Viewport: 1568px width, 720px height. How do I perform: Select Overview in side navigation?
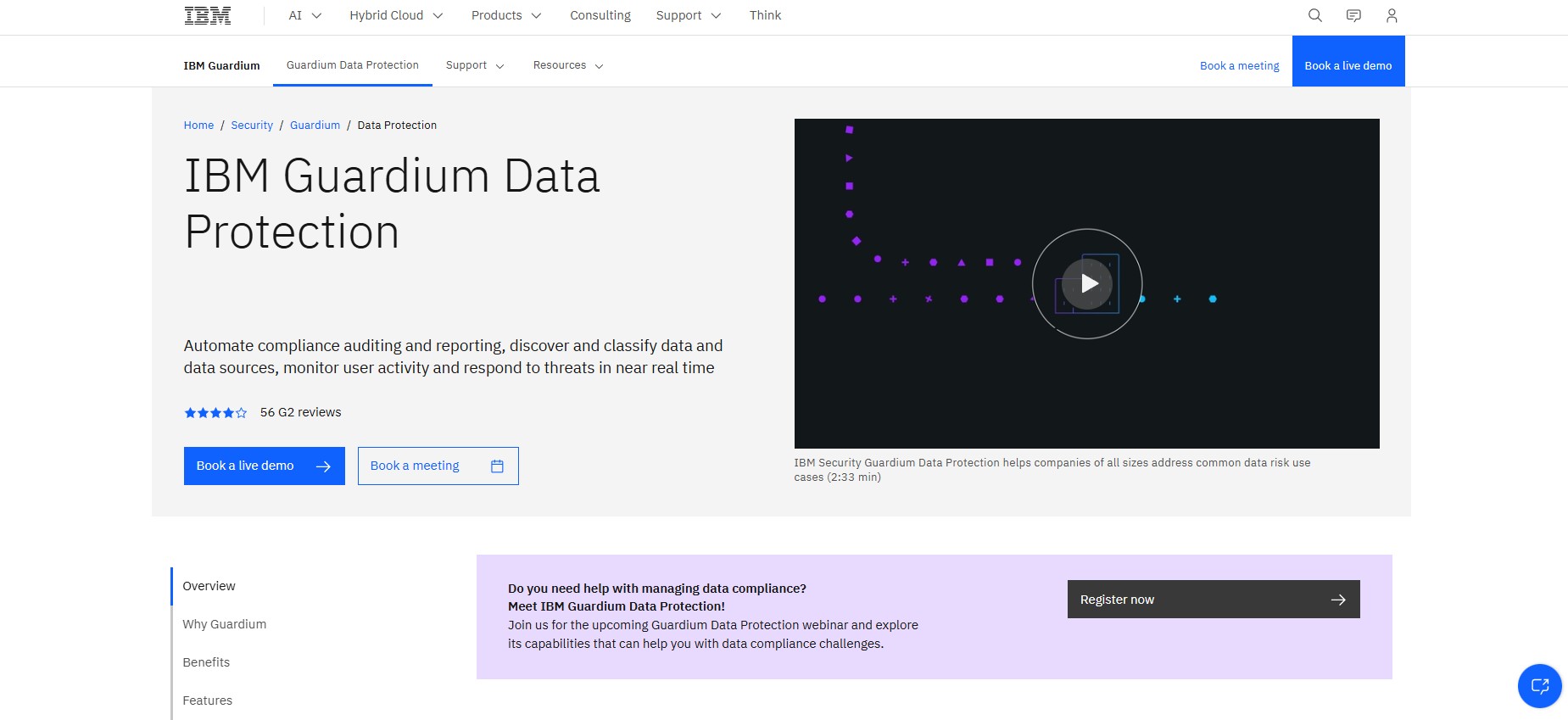[209, 586]
